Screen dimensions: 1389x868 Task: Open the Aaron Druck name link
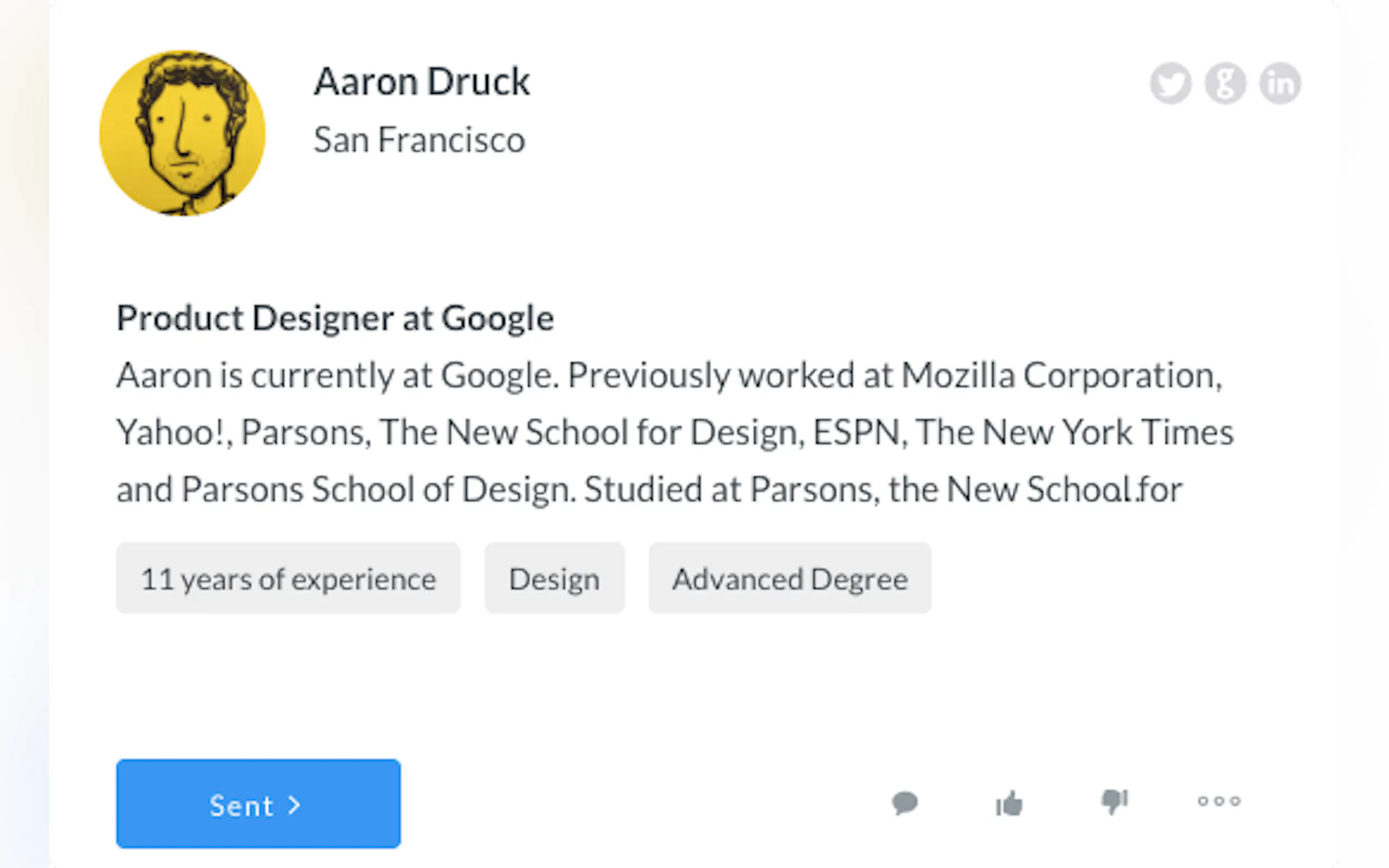coord(422,81)
